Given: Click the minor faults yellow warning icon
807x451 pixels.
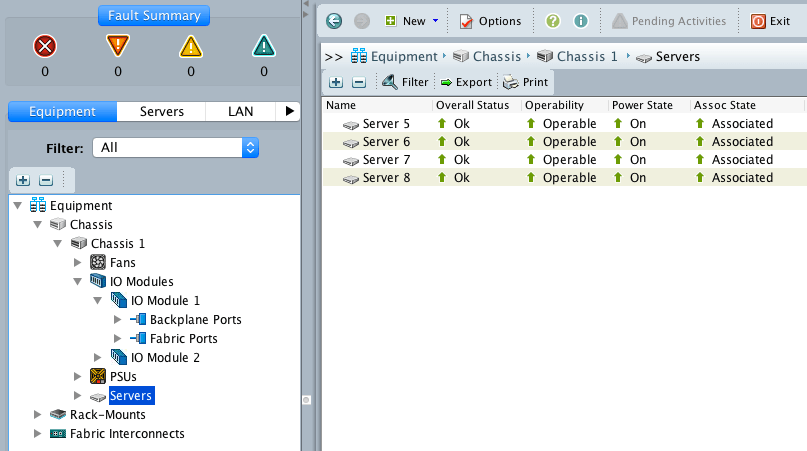Looking at the screenshot, I should [191, 47].
